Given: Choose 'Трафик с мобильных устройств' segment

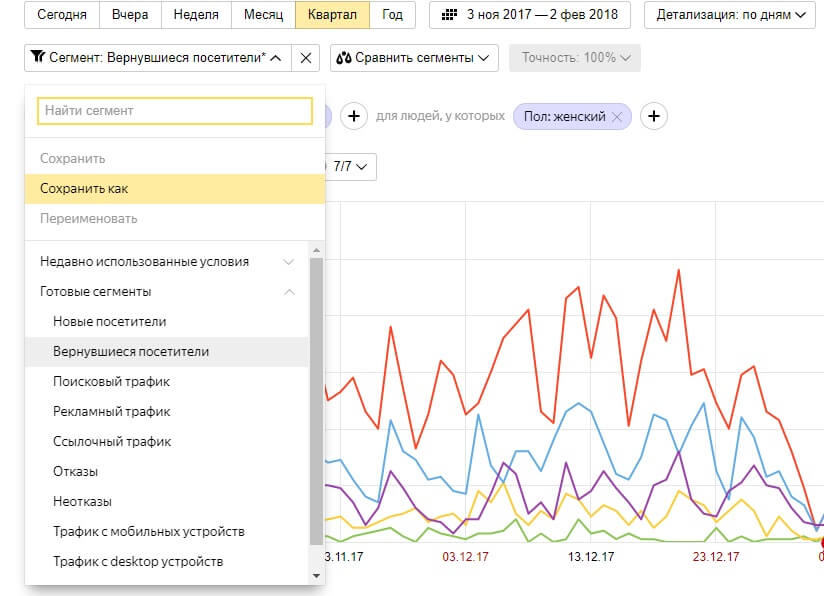Looking at the screenshot, I should point(149,532).
